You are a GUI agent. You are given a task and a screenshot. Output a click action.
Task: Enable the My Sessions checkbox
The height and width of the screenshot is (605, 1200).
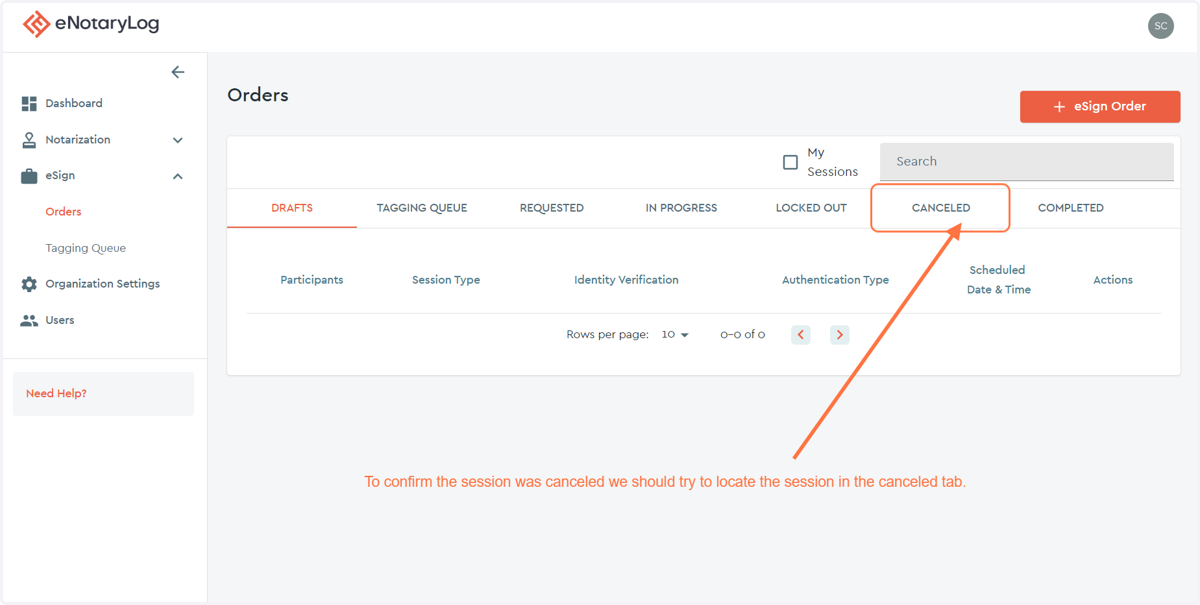[x=790, y=162]
